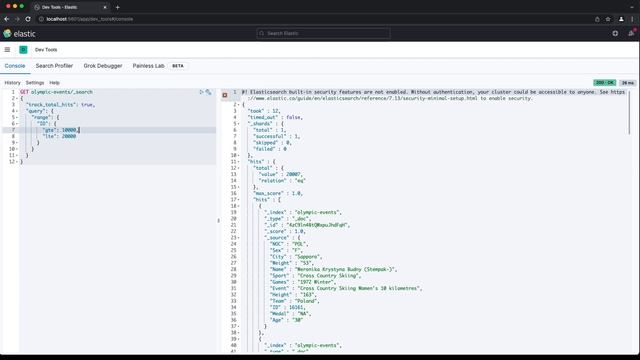The height and width of the screenshot is (360, 640).
Task: Open the wrench actions menu in editor
Action: [209, 92]
